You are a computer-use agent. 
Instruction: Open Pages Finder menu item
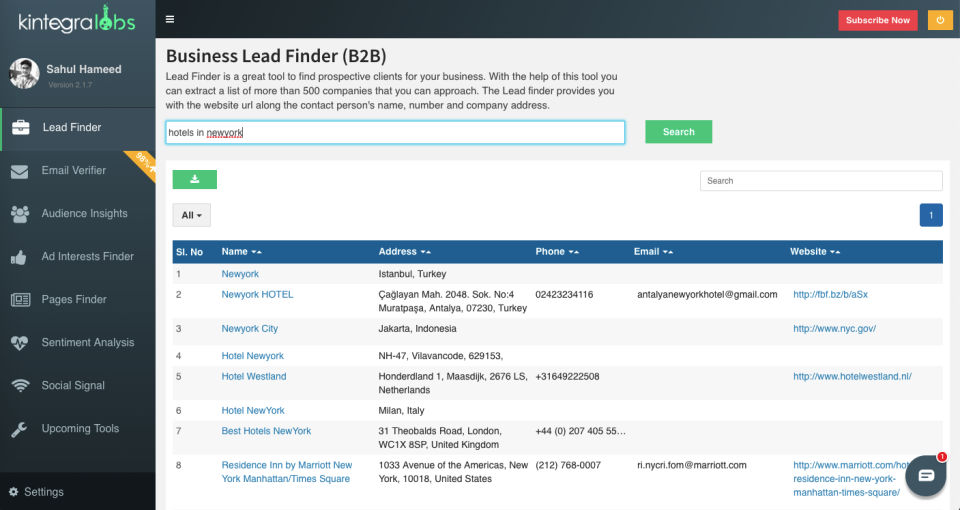click(78, 299)
